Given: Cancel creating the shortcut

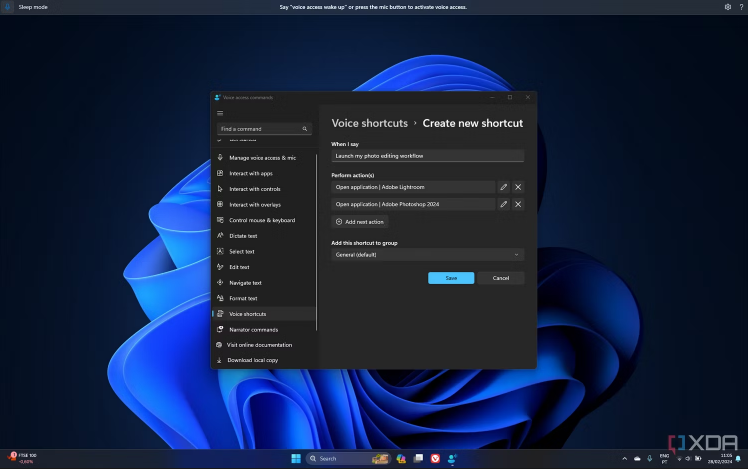Looking at the screenshot, I should point(501,278).
